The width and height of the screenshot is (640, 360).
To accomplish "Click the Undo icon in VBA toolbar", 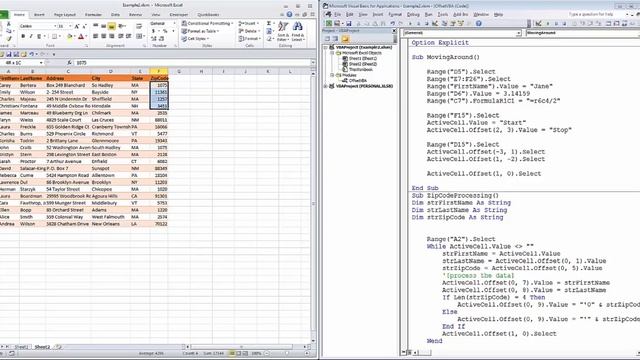I will (x=392, y=24).
